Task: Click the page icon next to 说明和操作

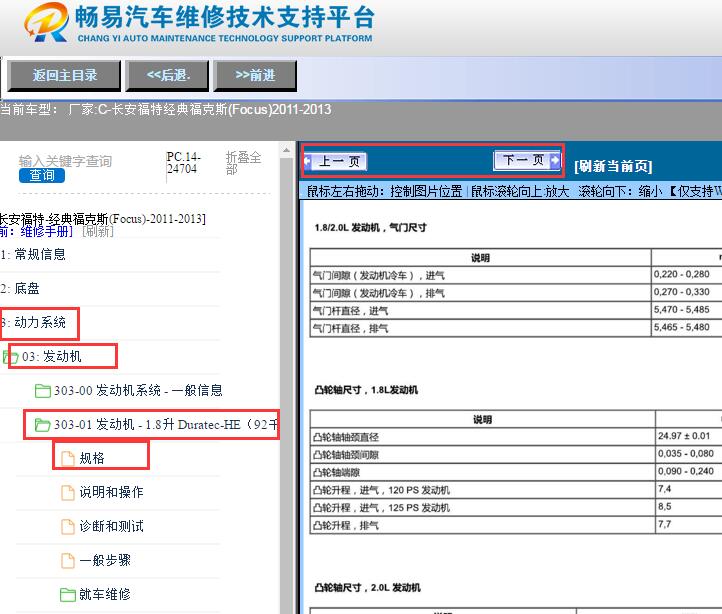Action: (x=68, y=492)
